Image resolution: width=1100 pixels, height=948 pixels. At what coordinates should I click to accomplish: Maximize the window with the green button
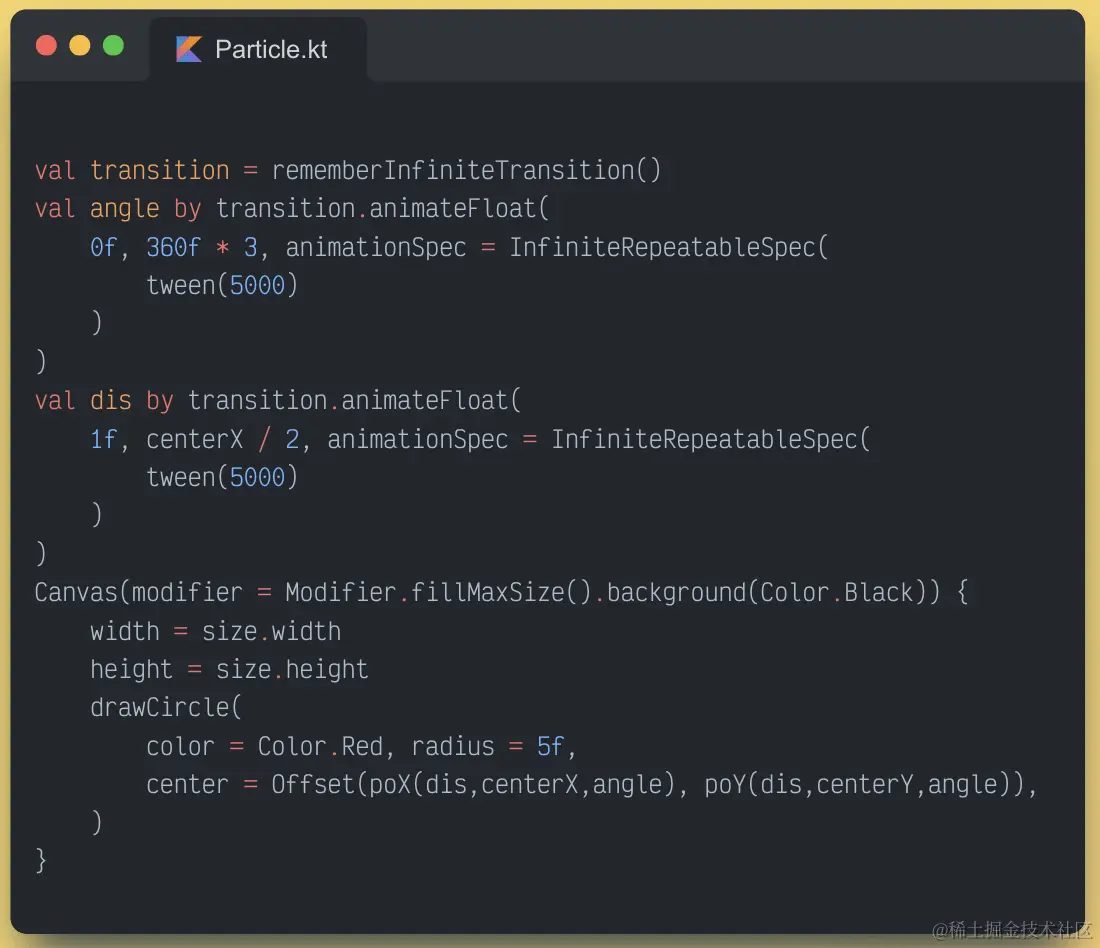[114, 46]
